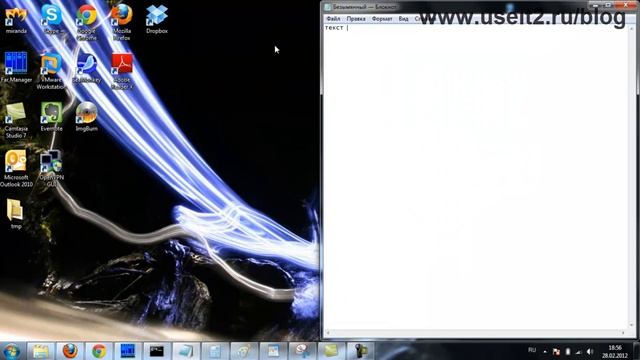
Task: Switch to Notepad in the taskbar
Action: coord(186,351)
